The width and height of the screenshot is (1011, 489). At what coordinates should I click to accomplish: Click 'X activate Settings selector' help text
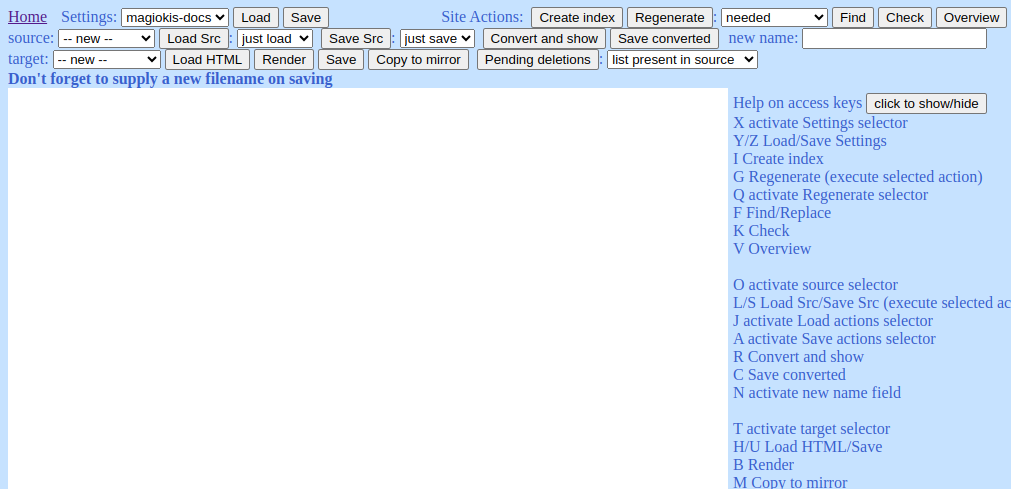[820, 123]
